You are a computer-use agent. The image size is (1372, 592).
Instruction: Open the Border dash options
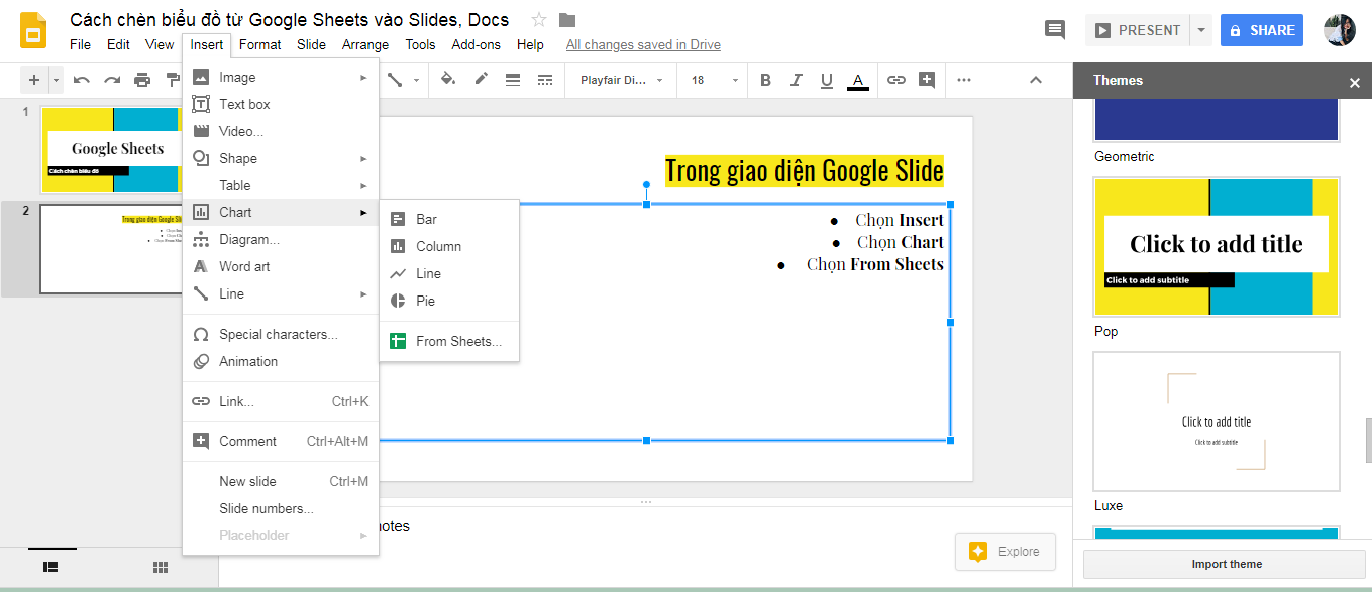[x=545, y=80]
